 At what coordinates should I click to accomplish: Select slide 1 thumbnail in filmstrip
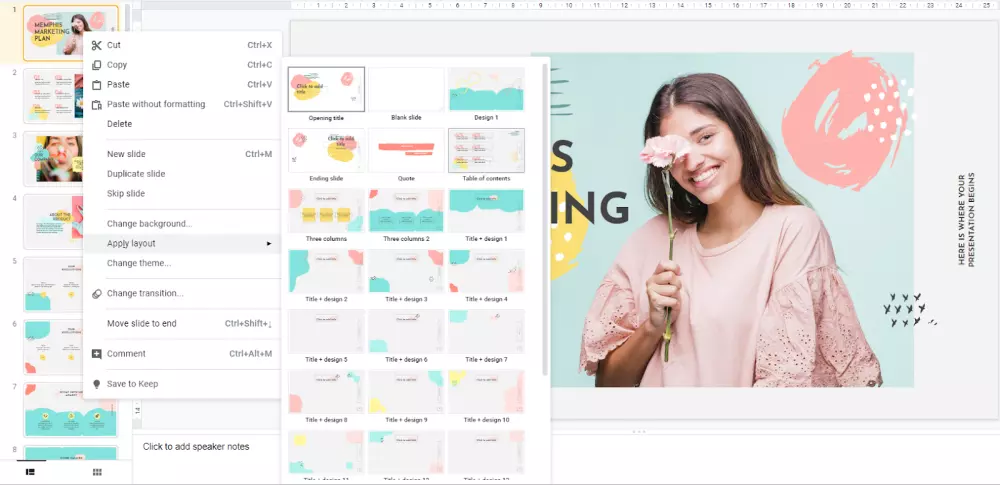pos(71,33)
